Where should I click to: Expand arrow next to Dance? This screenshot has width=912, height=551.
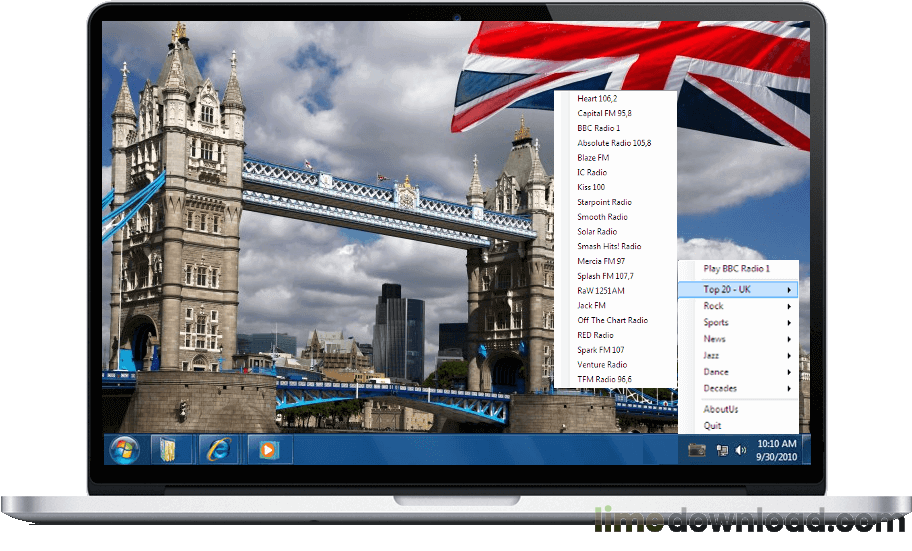789,372
